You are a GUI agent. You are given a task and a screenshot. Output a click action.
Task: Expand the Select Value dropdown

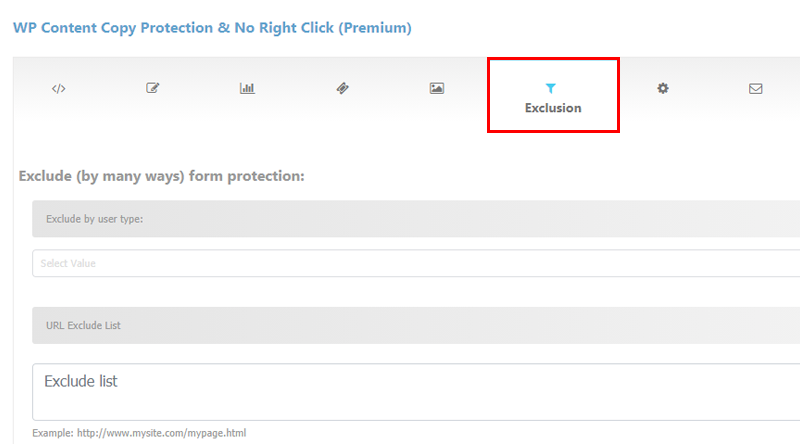pos(416,263)
